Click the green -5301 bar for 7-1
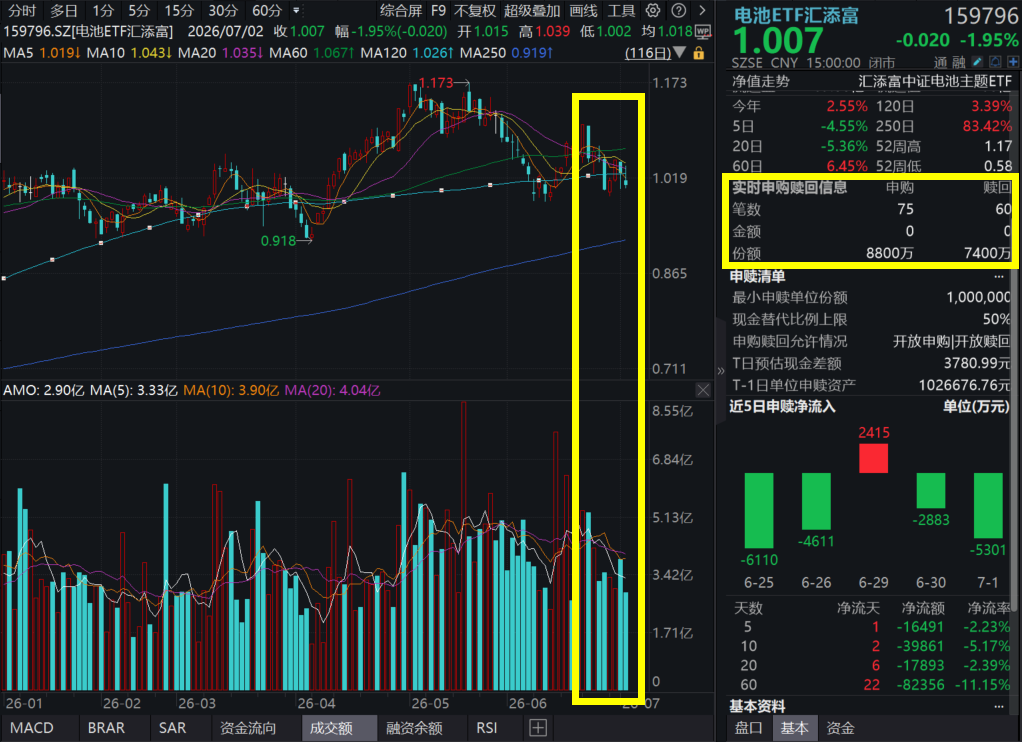The width and height of the screenshot is (1022, 742). pos(988,505)
